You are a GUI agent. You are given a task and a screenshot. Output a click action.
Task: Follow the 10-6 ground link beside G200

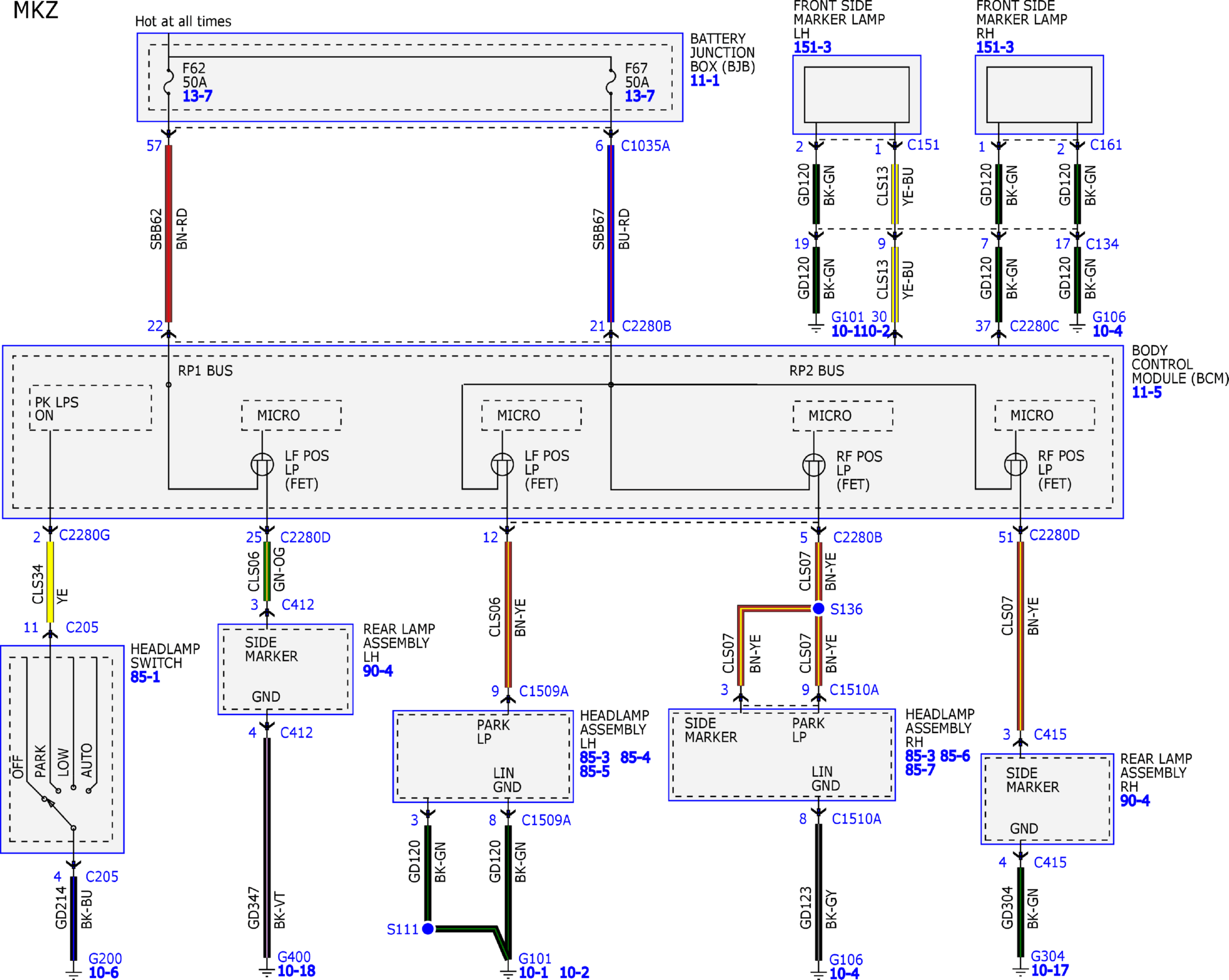coord(103,972)
